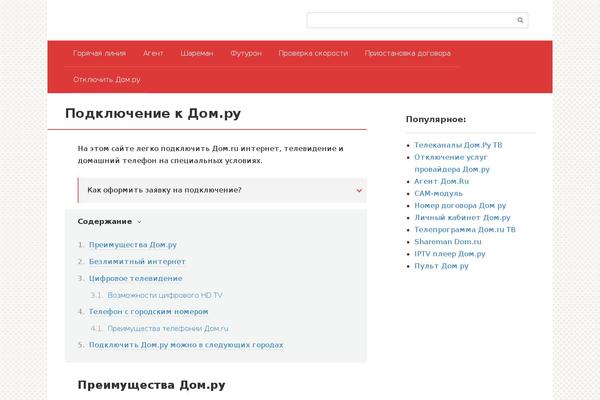This screenshot has width=600, height=400.
Task: Jump to Подключить Дом.ру в следующих городах
Action: click(186, 345)
